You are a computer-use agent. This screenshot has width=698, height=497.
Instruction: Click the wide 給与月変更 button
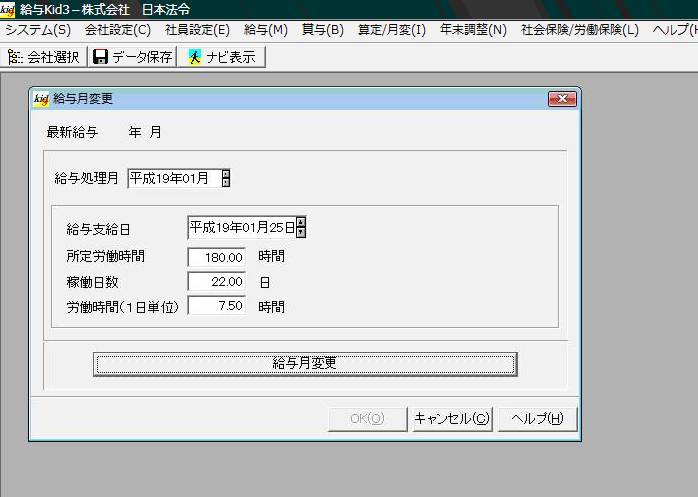[305, 364]
